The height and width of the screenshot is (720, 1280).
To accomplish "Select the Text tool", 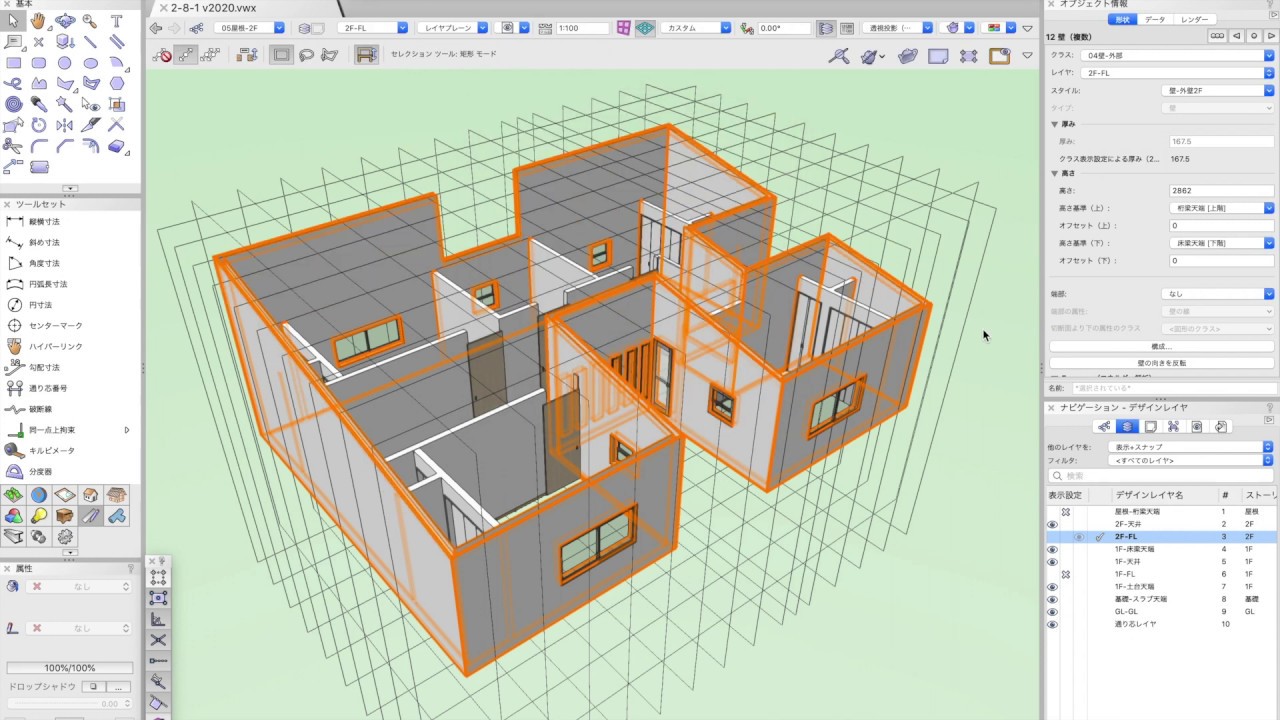I will click(117, 21).
